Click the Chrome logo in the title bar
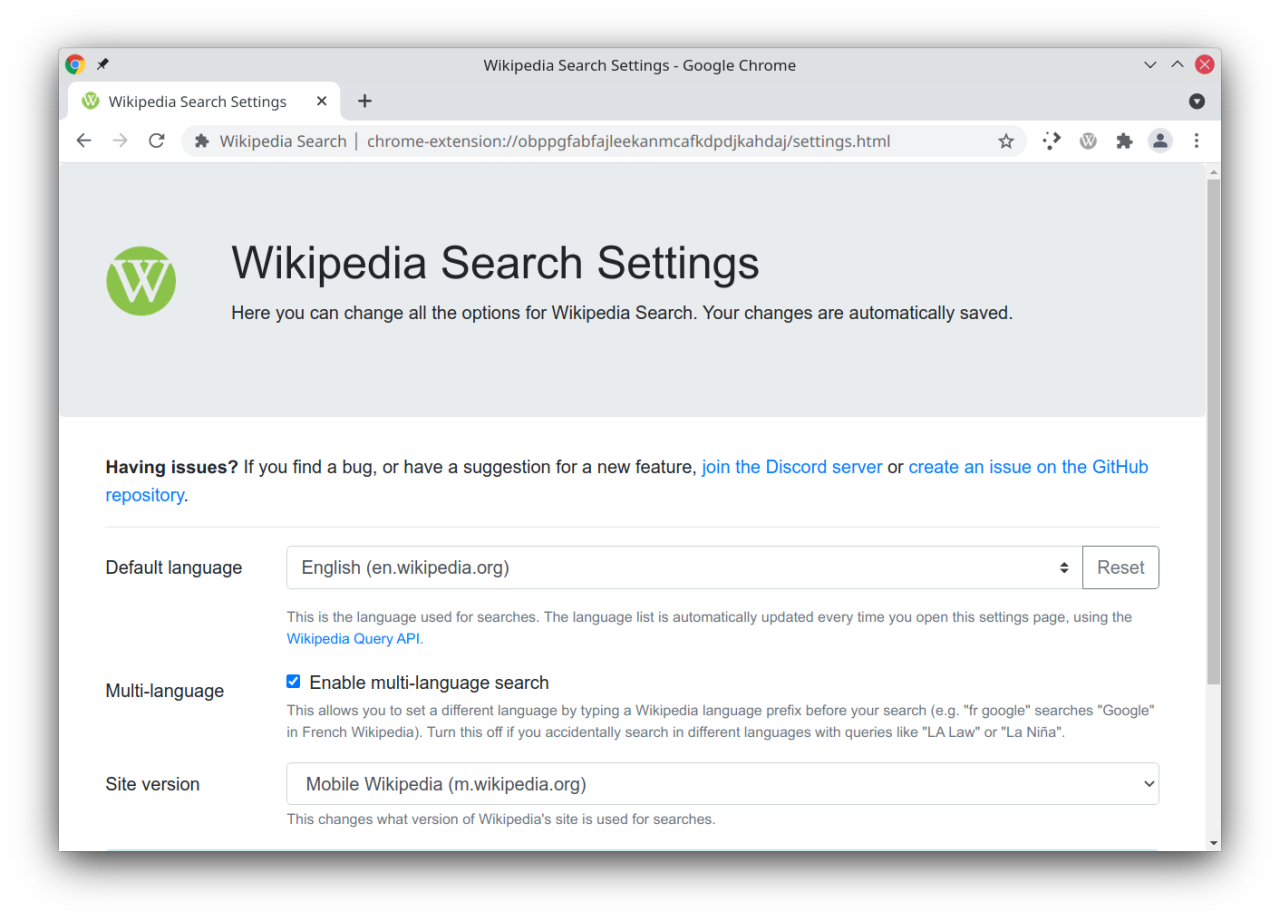 (75, 65)
